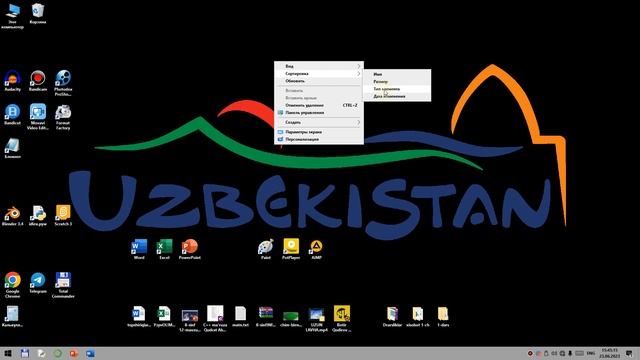640x360 pixels.
Task: Sort by Тип элемента in the submenu
Action: coord(397,89)
